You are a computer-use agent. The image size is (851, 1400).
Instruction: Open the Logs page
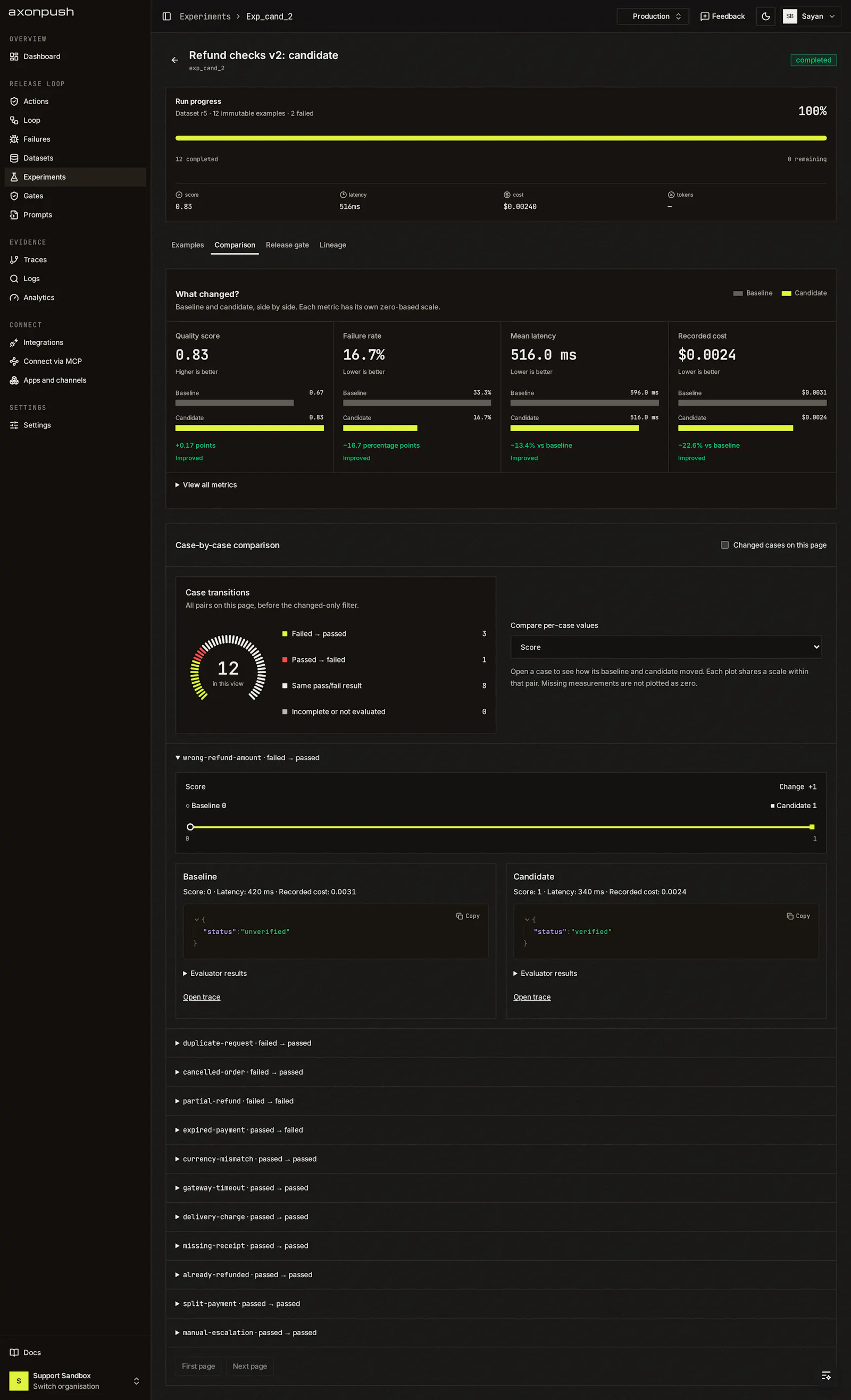(x=75, y=279)
